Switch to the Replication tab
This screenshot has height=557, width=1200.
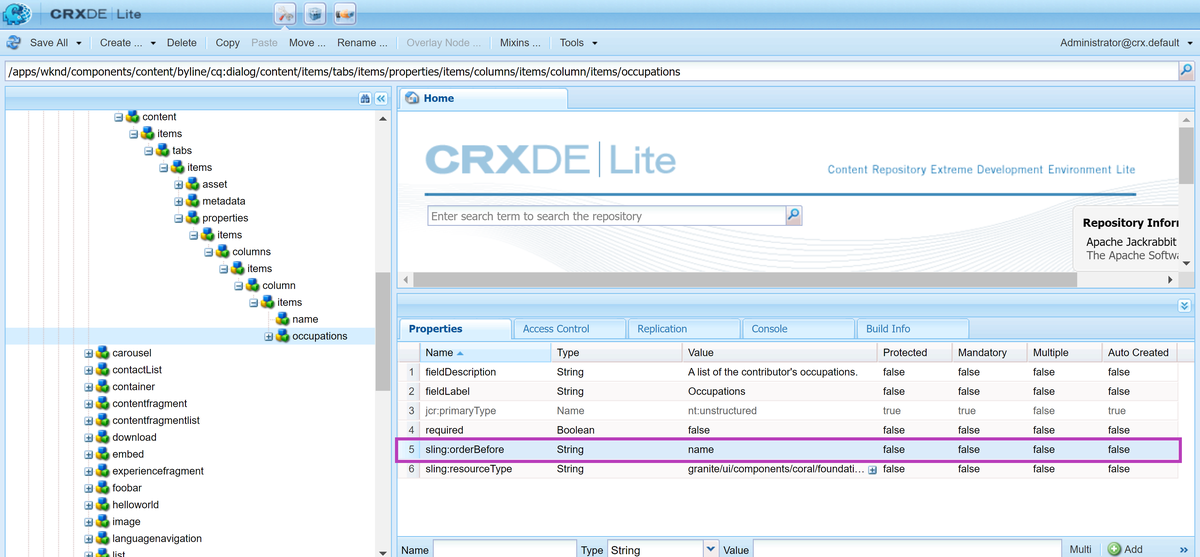683,328
